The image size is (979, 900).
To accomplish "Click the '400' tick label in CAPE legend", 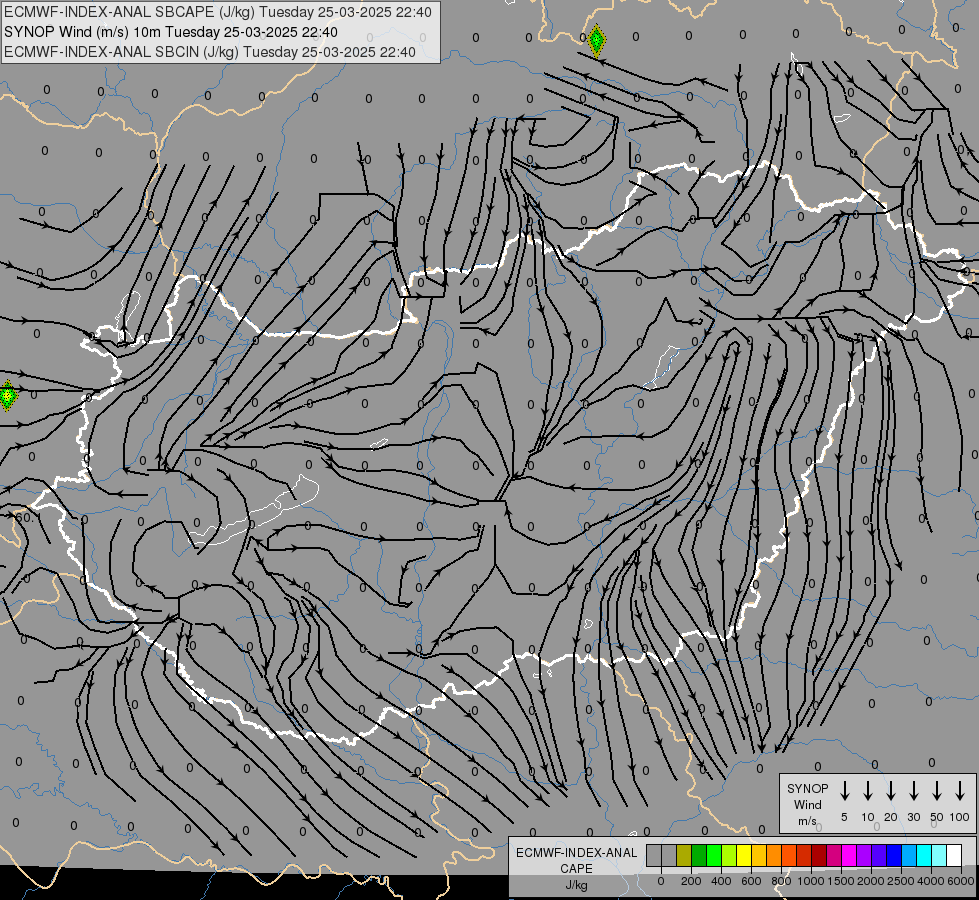I will pyautogui.click(x=721, y=881).
